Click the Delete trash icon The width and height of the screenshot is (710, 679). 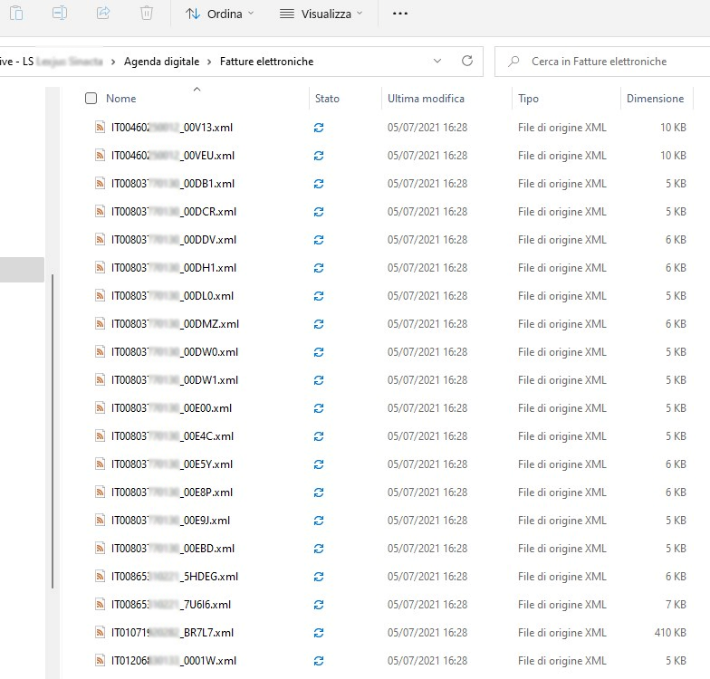pyautogui.click(x=146, y=14)
